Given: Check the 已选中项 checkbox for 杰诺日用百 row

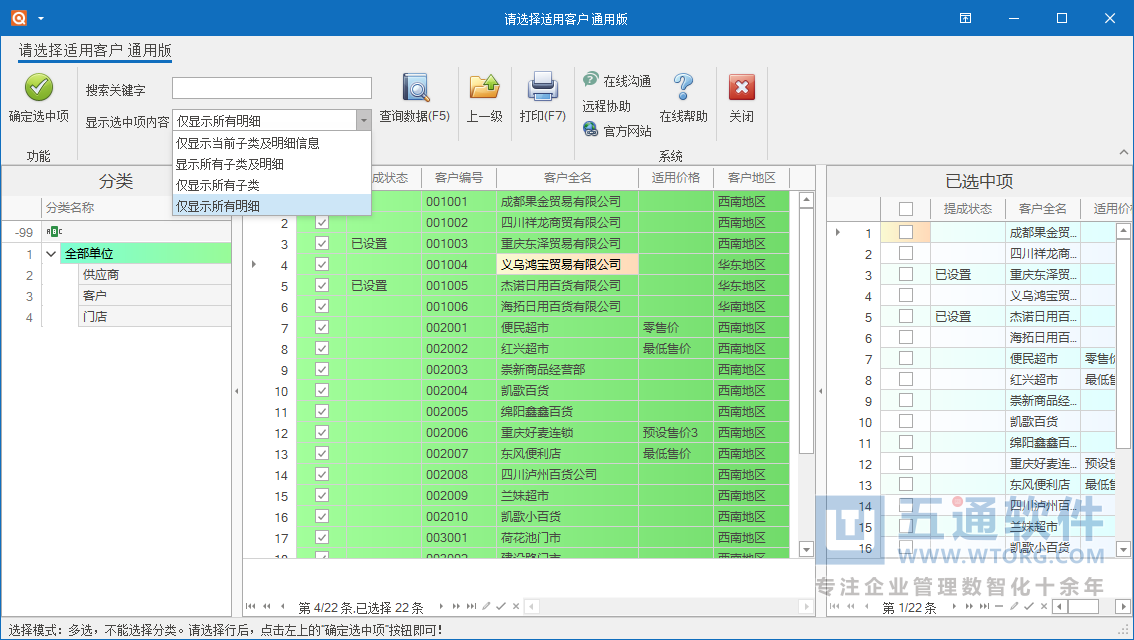Looking at the screenshot, I should coord(905,316).
